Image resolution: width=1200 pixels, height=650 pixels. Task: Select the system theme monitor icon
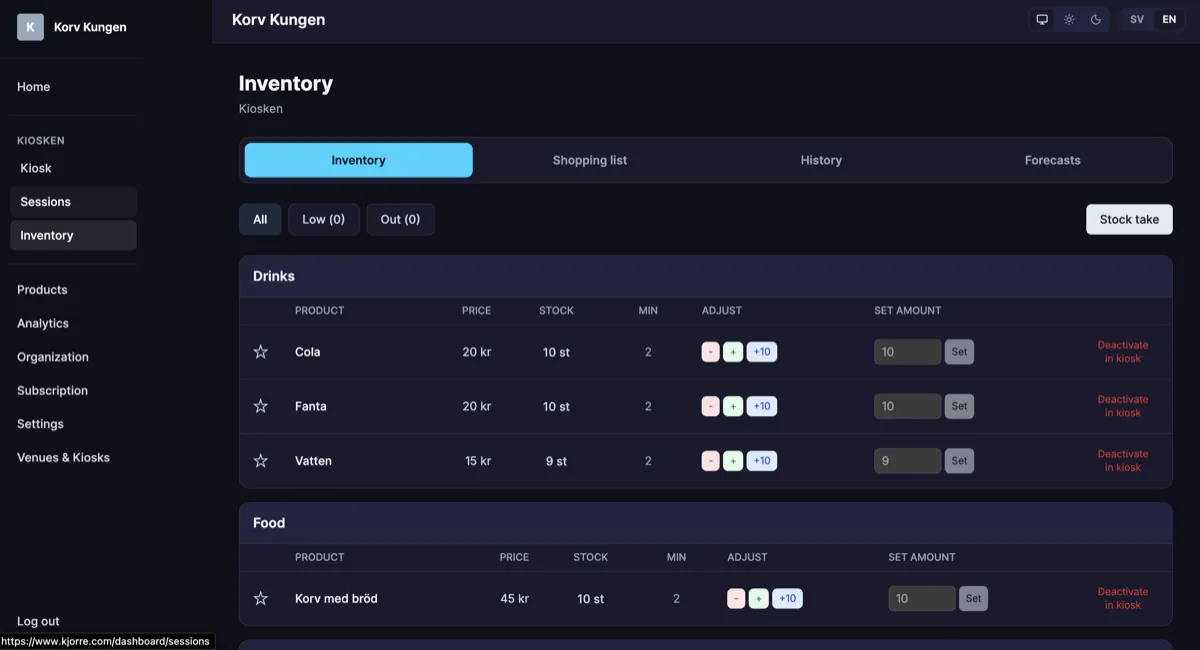click(1042, 20)
